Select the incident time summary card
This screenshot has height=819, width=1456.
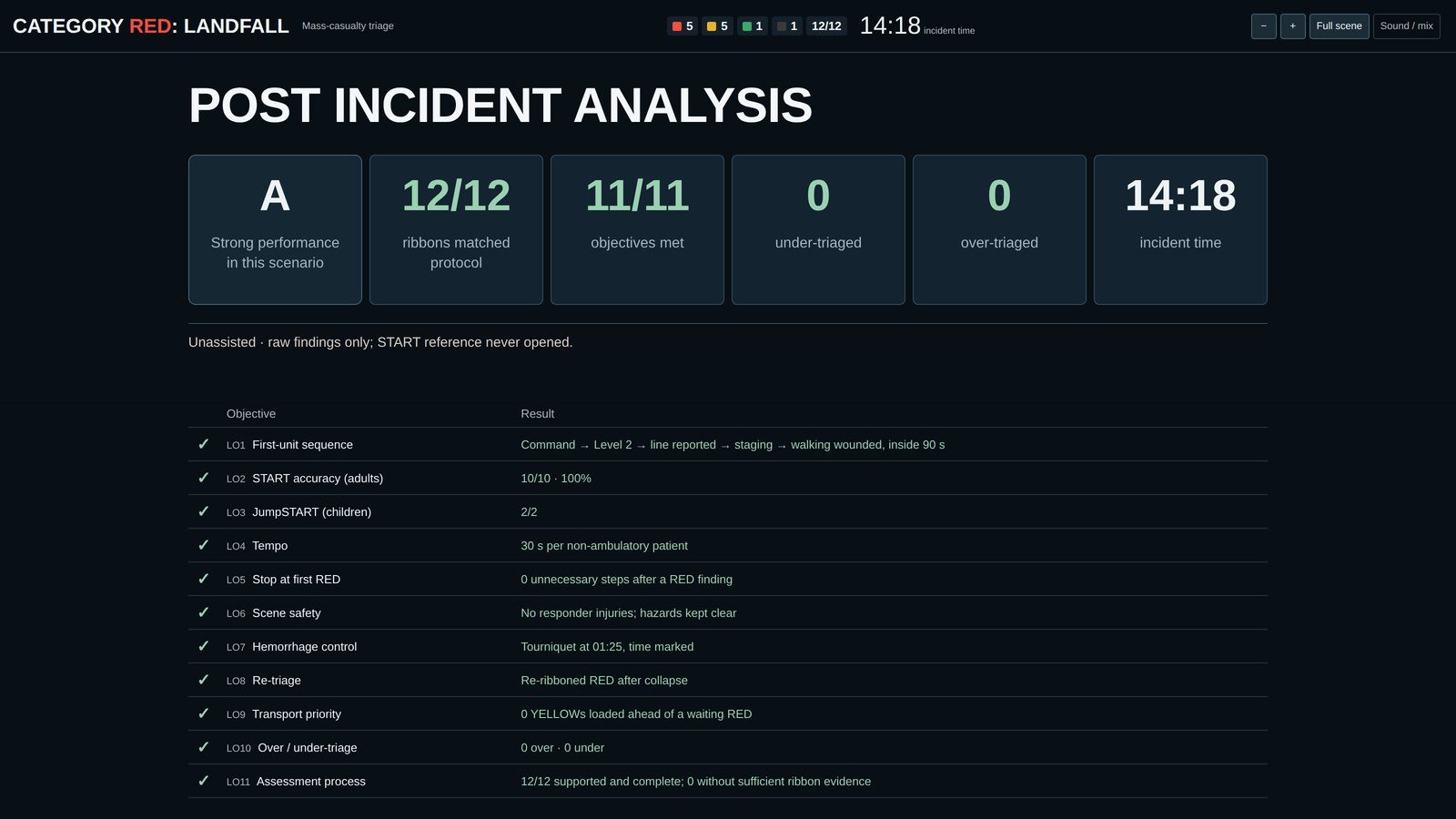tap(1180, 229)
